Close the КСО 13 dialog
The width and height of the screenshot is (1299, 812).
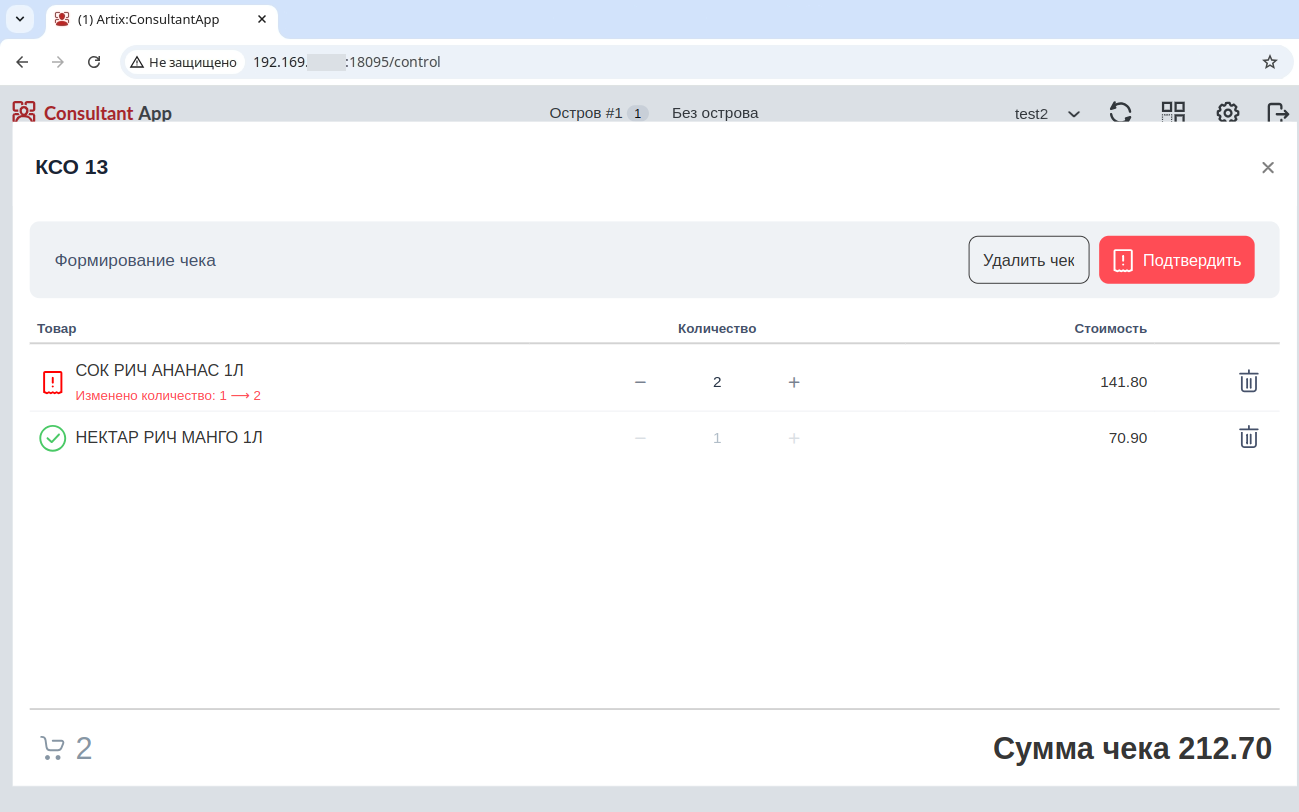tap(1267, 168)
